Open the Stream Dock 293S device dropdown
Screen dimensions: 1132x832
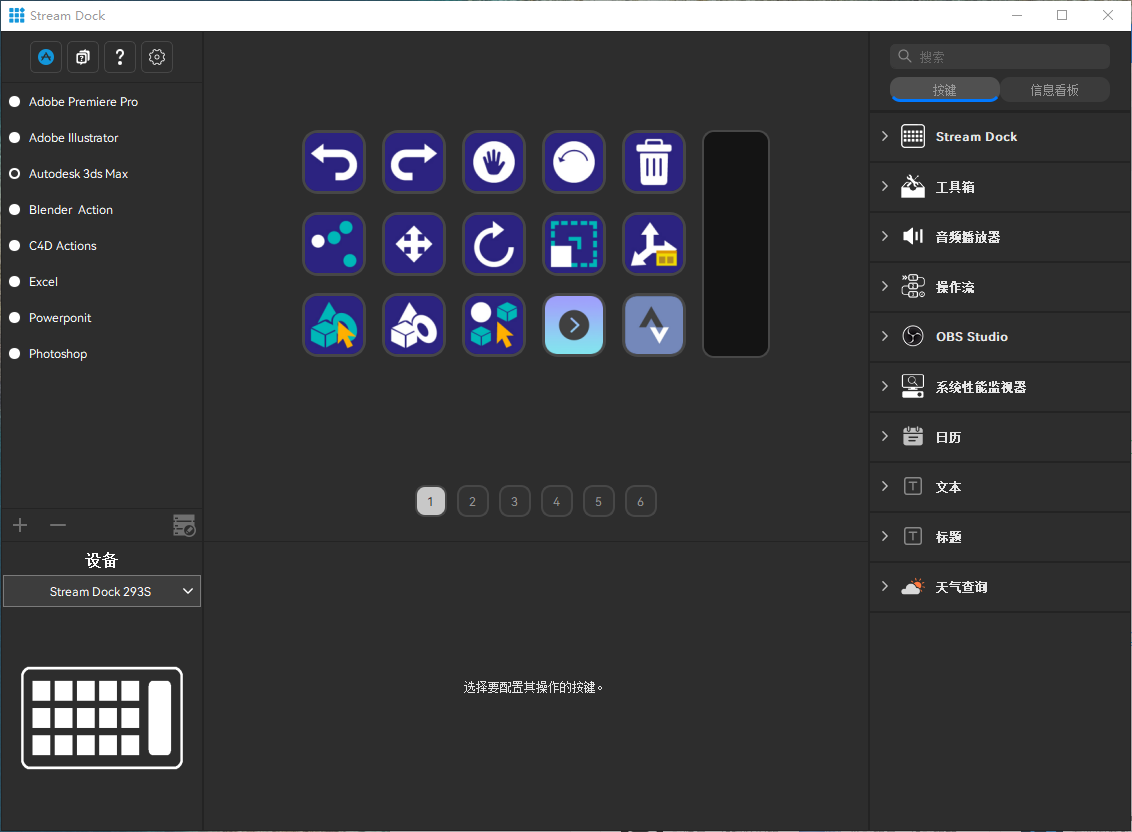point(102,592)
